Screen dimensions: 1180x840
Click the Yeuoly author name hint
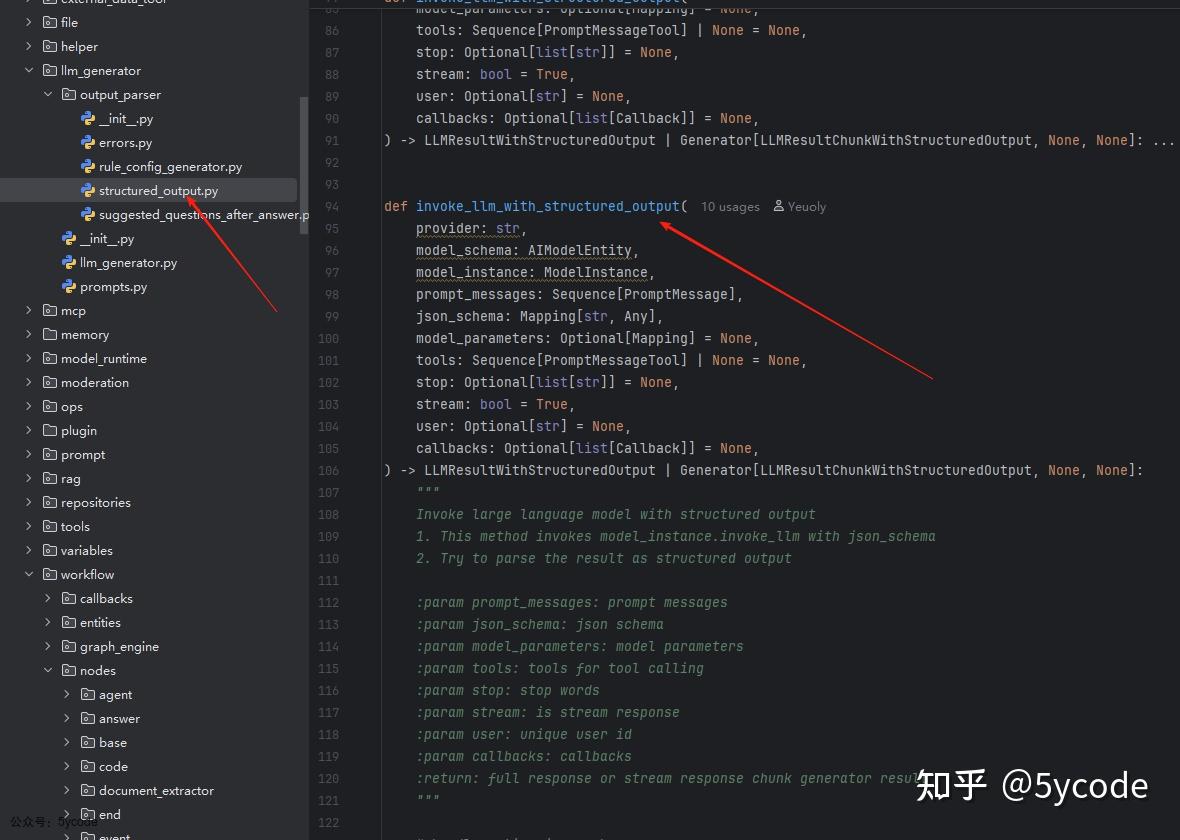click(x=807, y=206)
